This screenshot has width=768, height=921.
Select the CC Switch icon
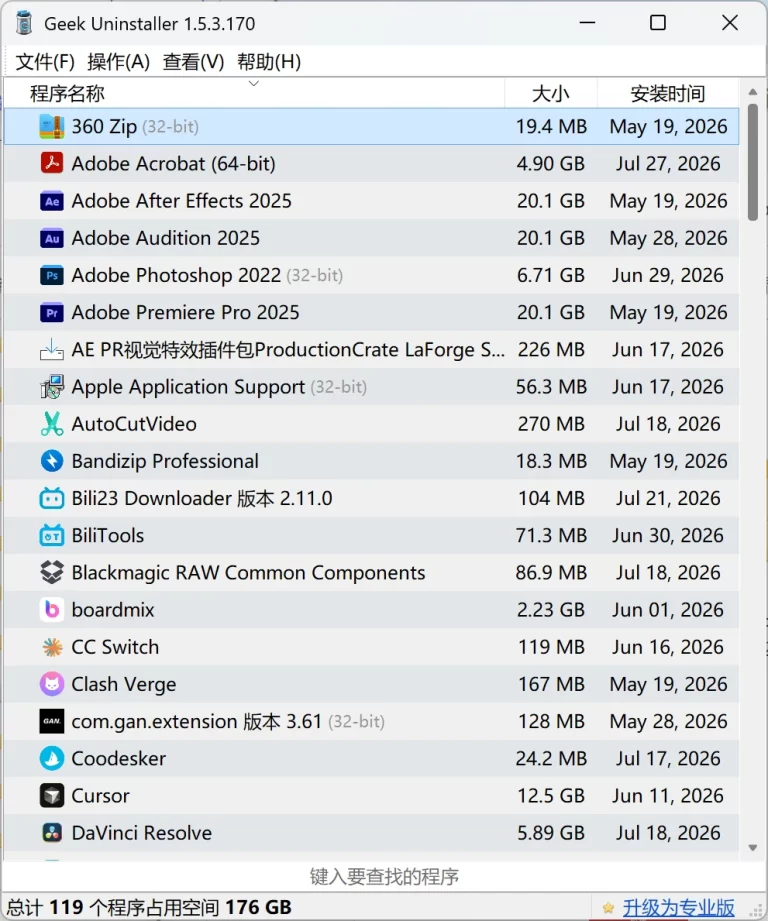[x=52, y=647]
